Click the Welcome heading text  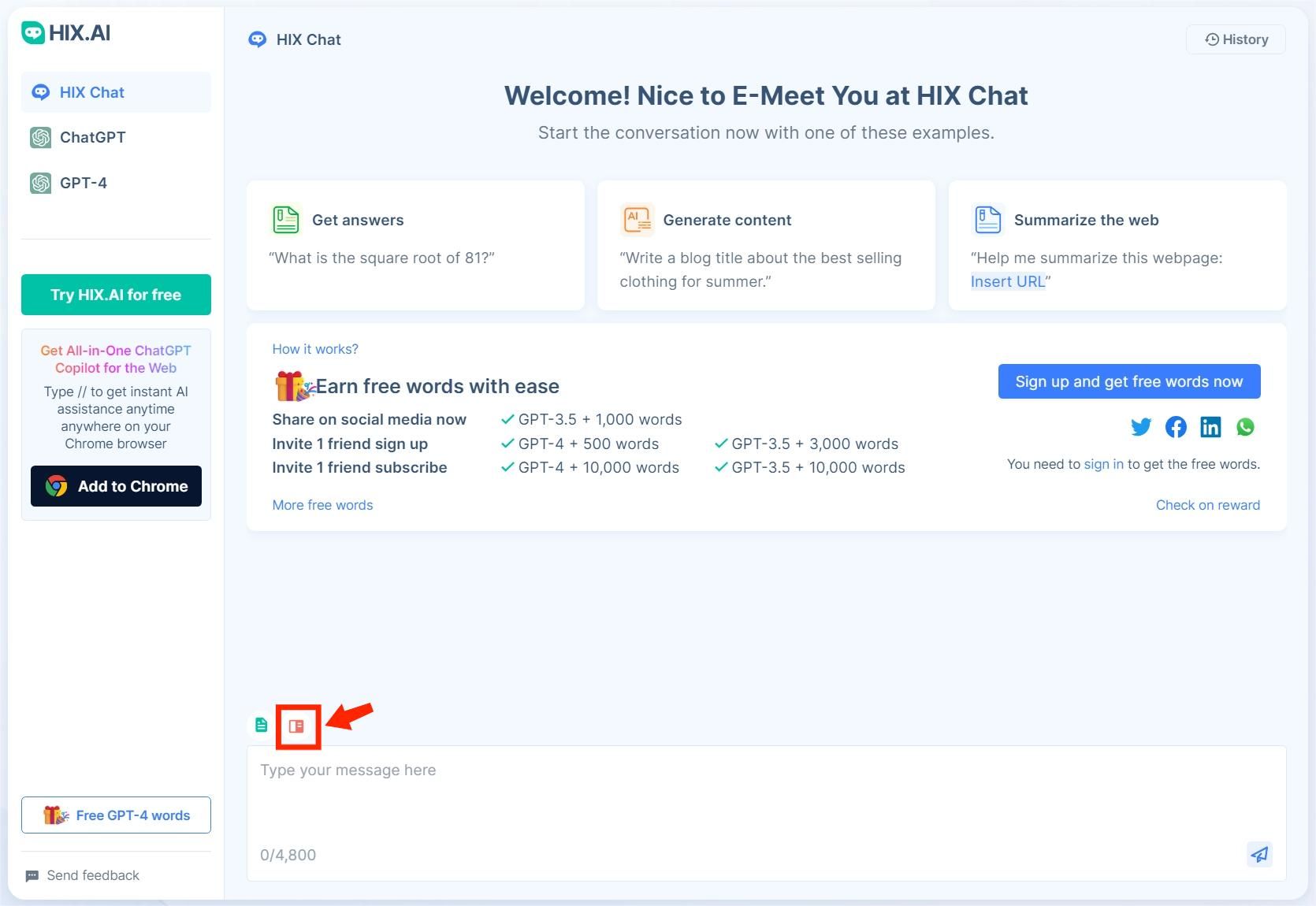(766, 95)
